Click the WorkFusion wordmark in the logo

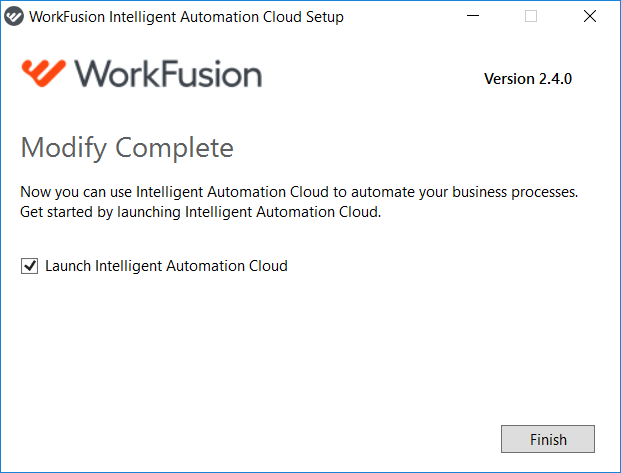coord(168,73)
